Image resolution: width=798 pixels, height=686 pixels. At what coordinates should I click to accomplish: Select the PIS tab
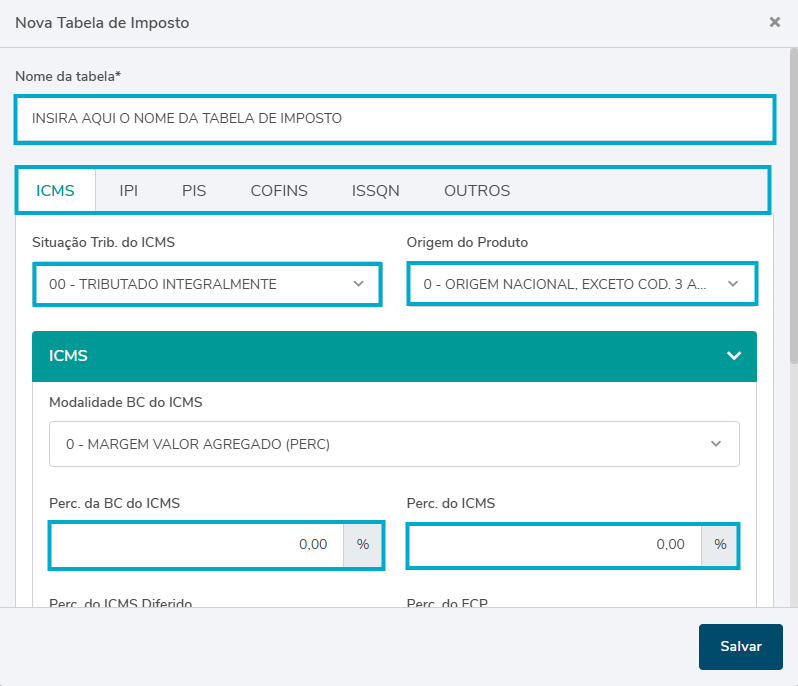coord(194,190)
